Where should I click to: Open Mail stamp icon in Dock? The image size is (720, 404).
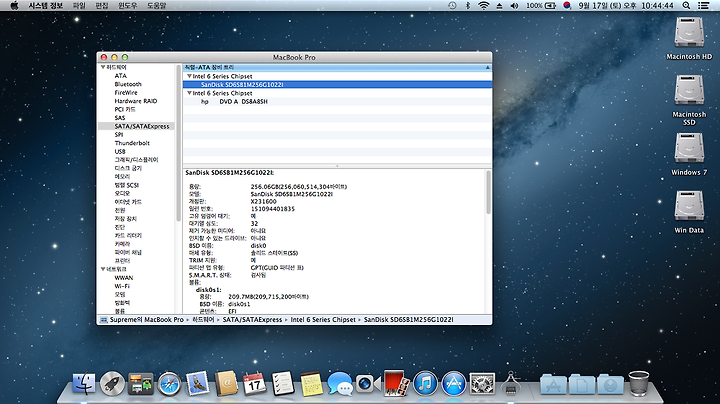tap(198, 384)
